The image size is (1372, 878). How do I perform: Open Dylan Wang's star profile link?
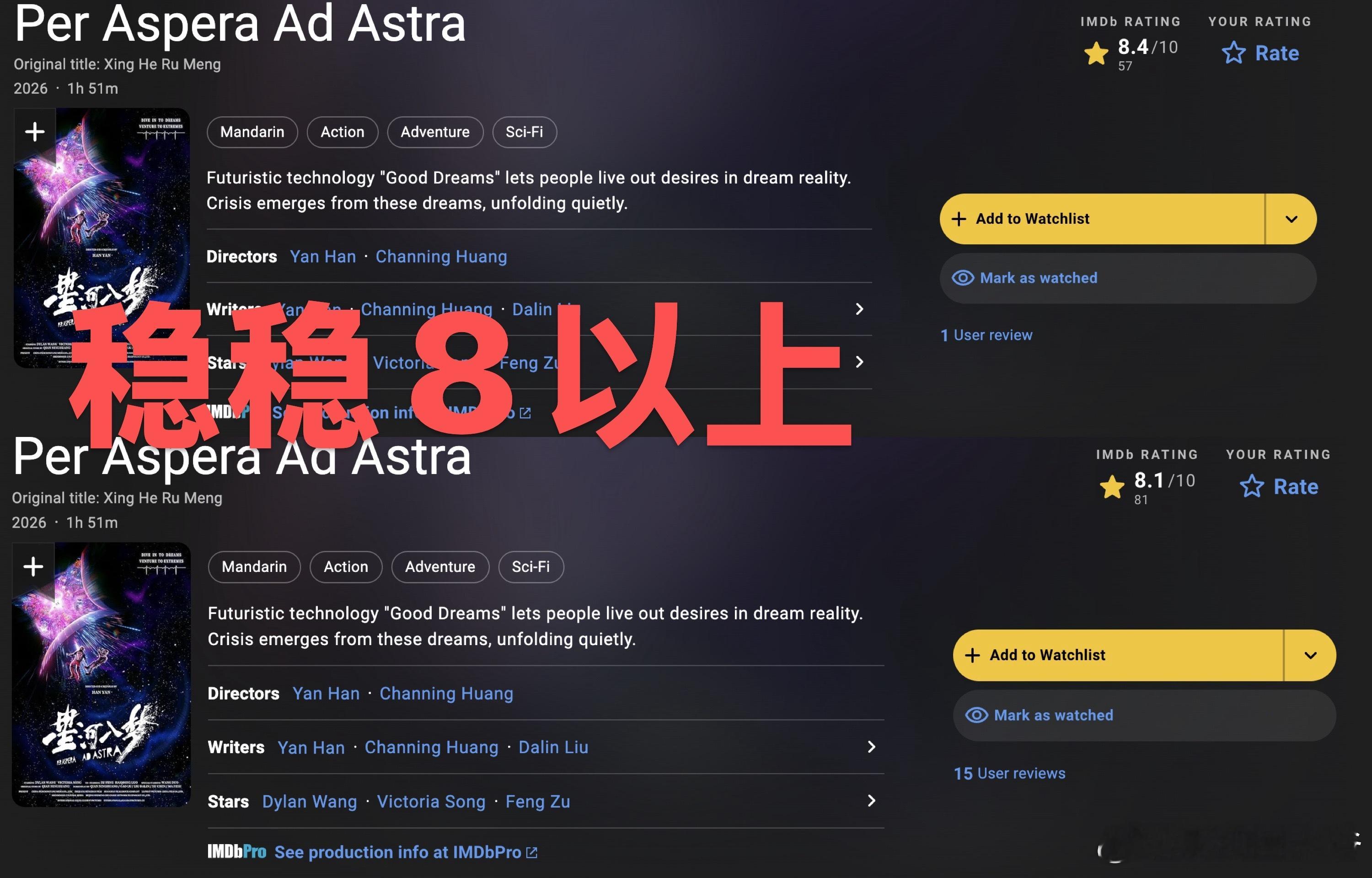pos(309,802)
